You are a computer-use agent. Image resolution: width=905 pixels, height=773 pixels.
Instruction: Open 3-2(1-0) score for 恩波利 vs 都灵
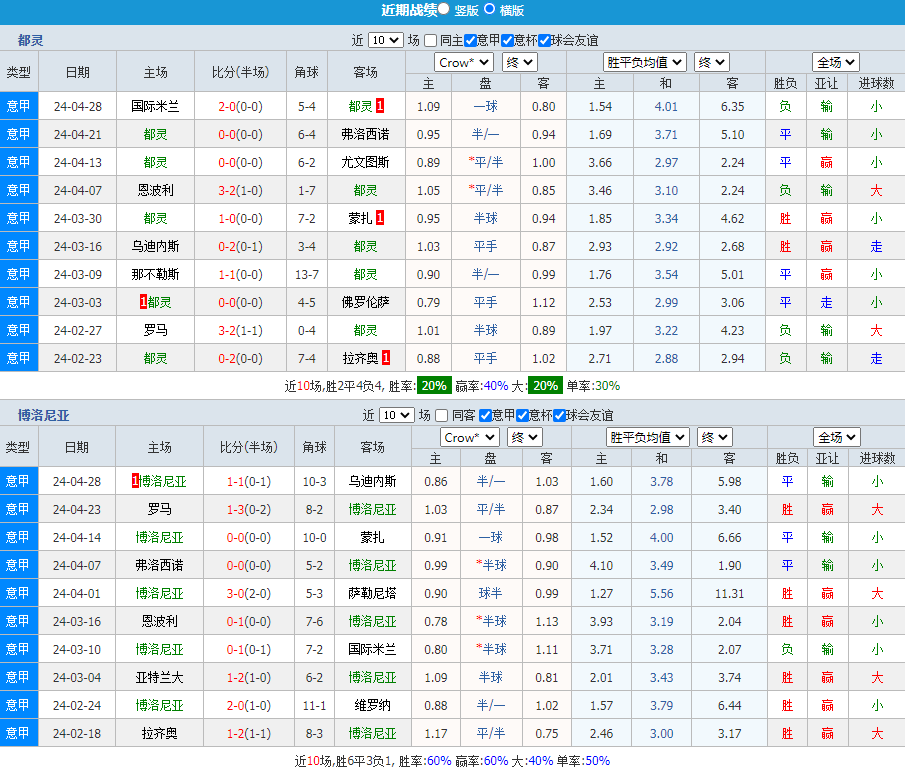click(x=240, y=190)
